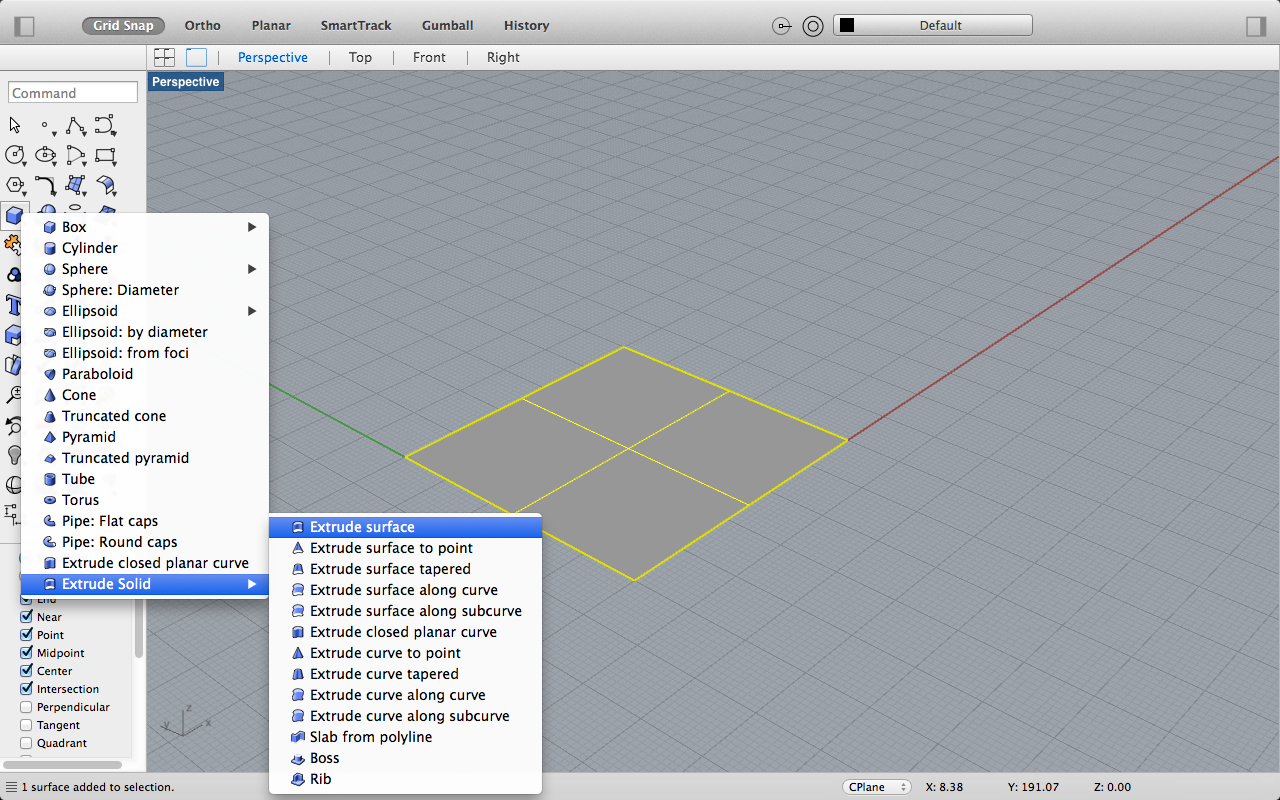The image size is (1280, 800).
Task: Choose Extrude surface to point
Action: click(x=405, y=548)
